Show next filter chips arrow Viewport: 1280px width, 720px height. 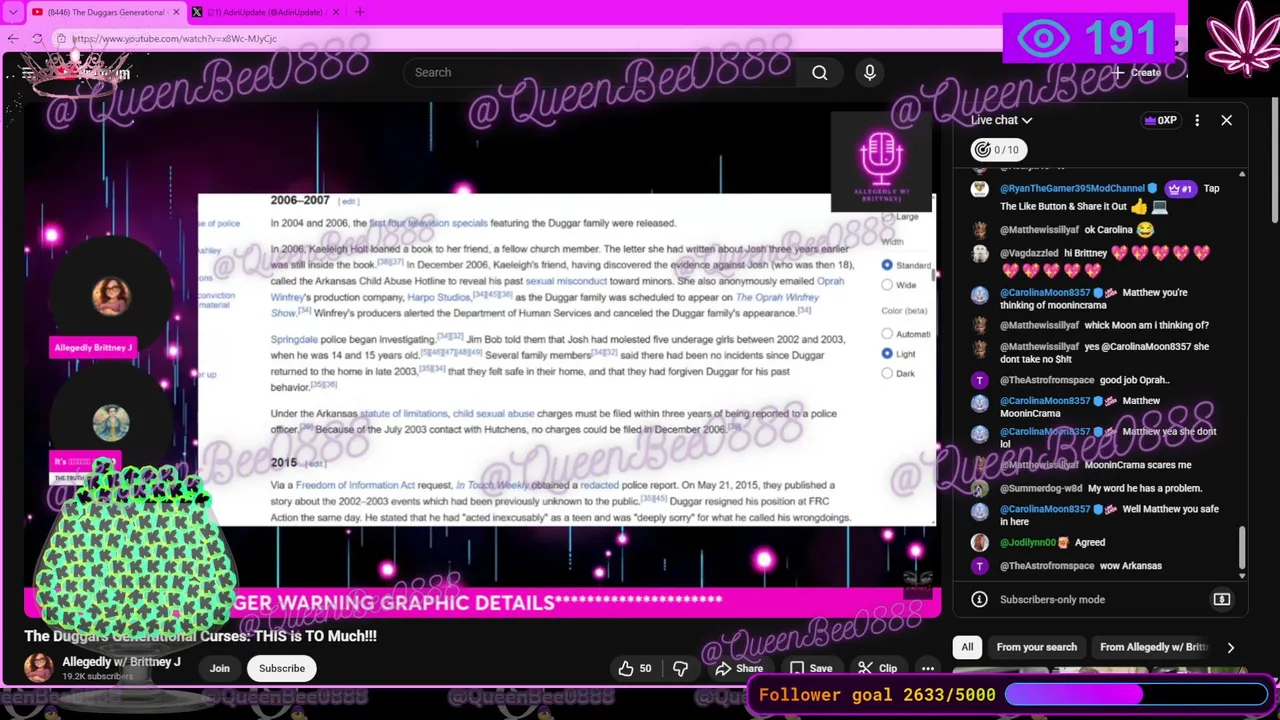point(1231,647)
